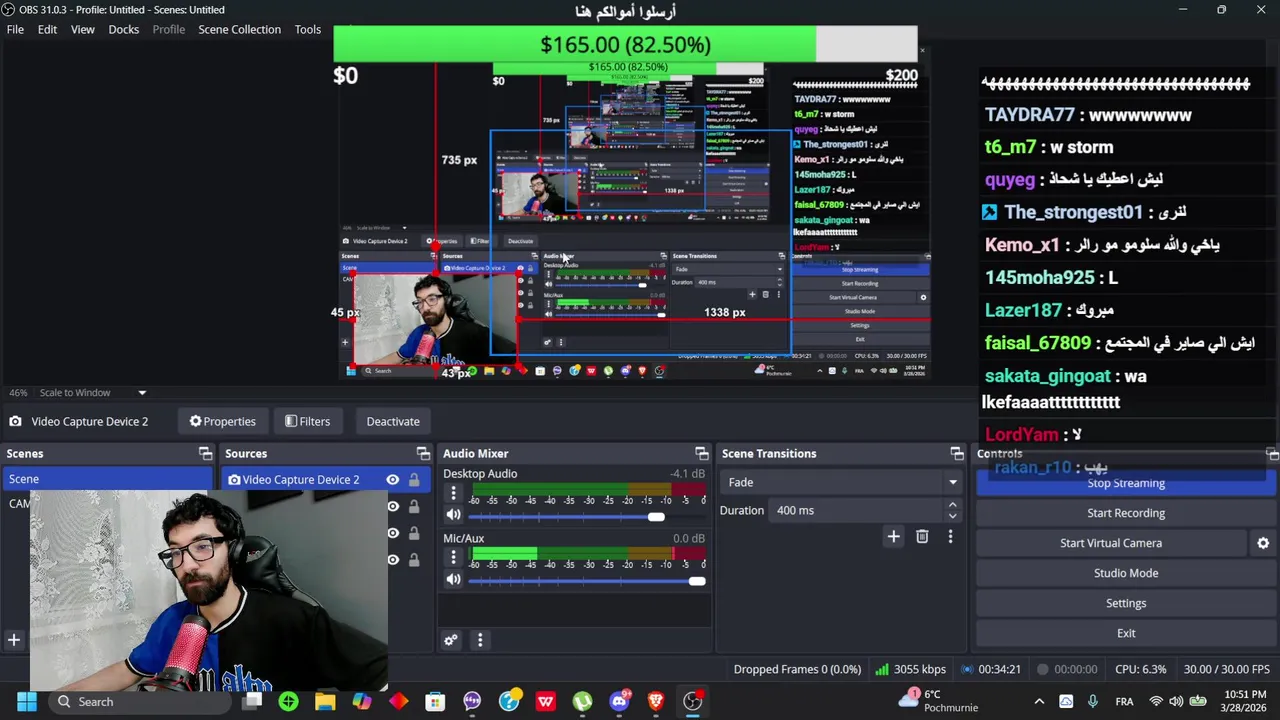Enable Studio Mode
1280x720 pixels.
click(1126, 573)
